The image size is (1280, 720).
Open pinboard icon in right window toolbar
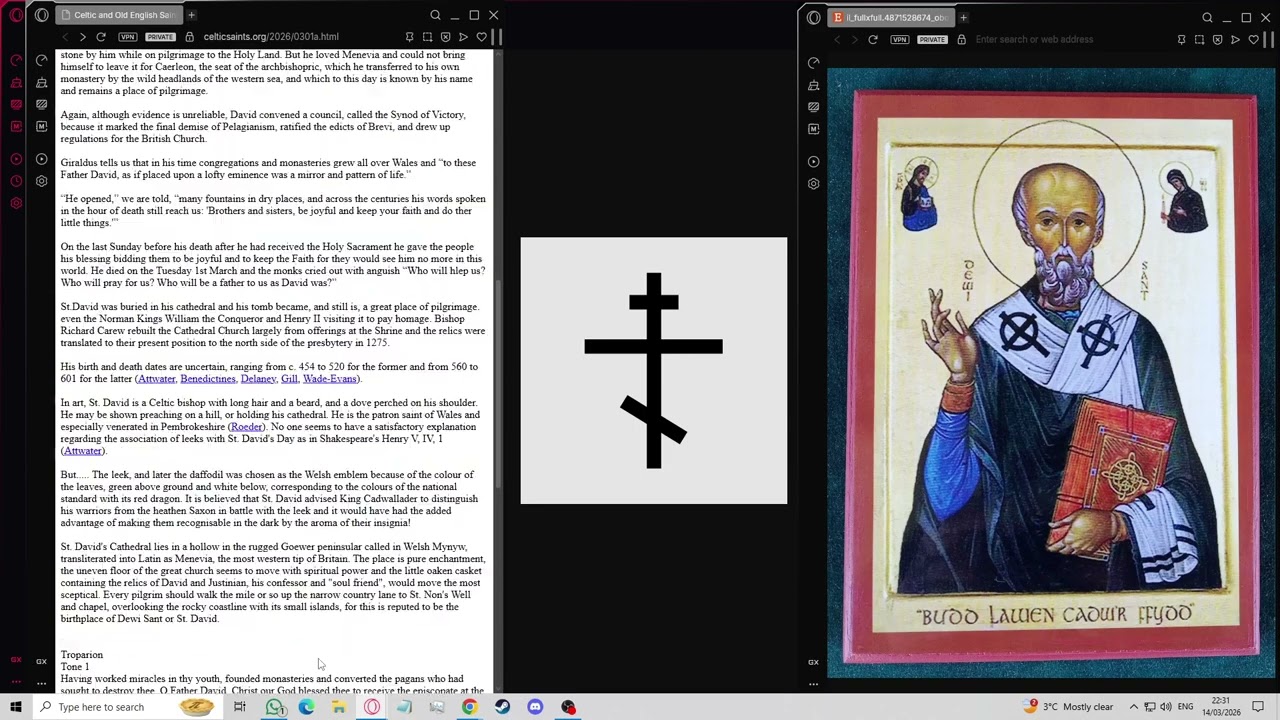pyautogui.click(x=1181, y=39)
